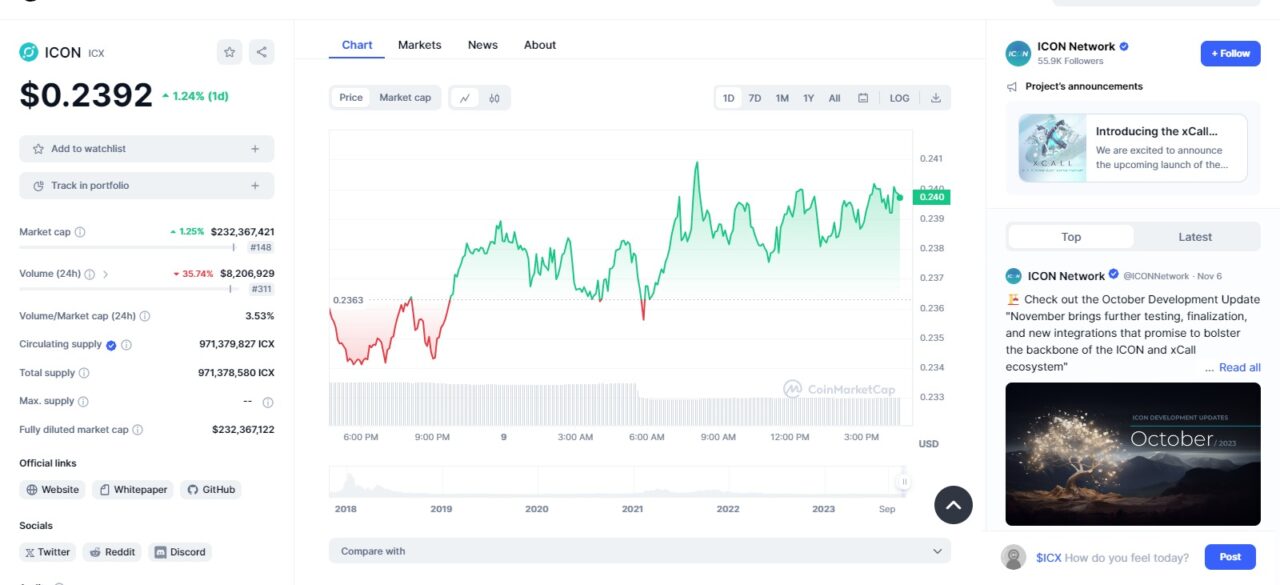The width and height of the screenshot is (1280, 585).
Task: Click Read all on the post
Action: 1239,368
